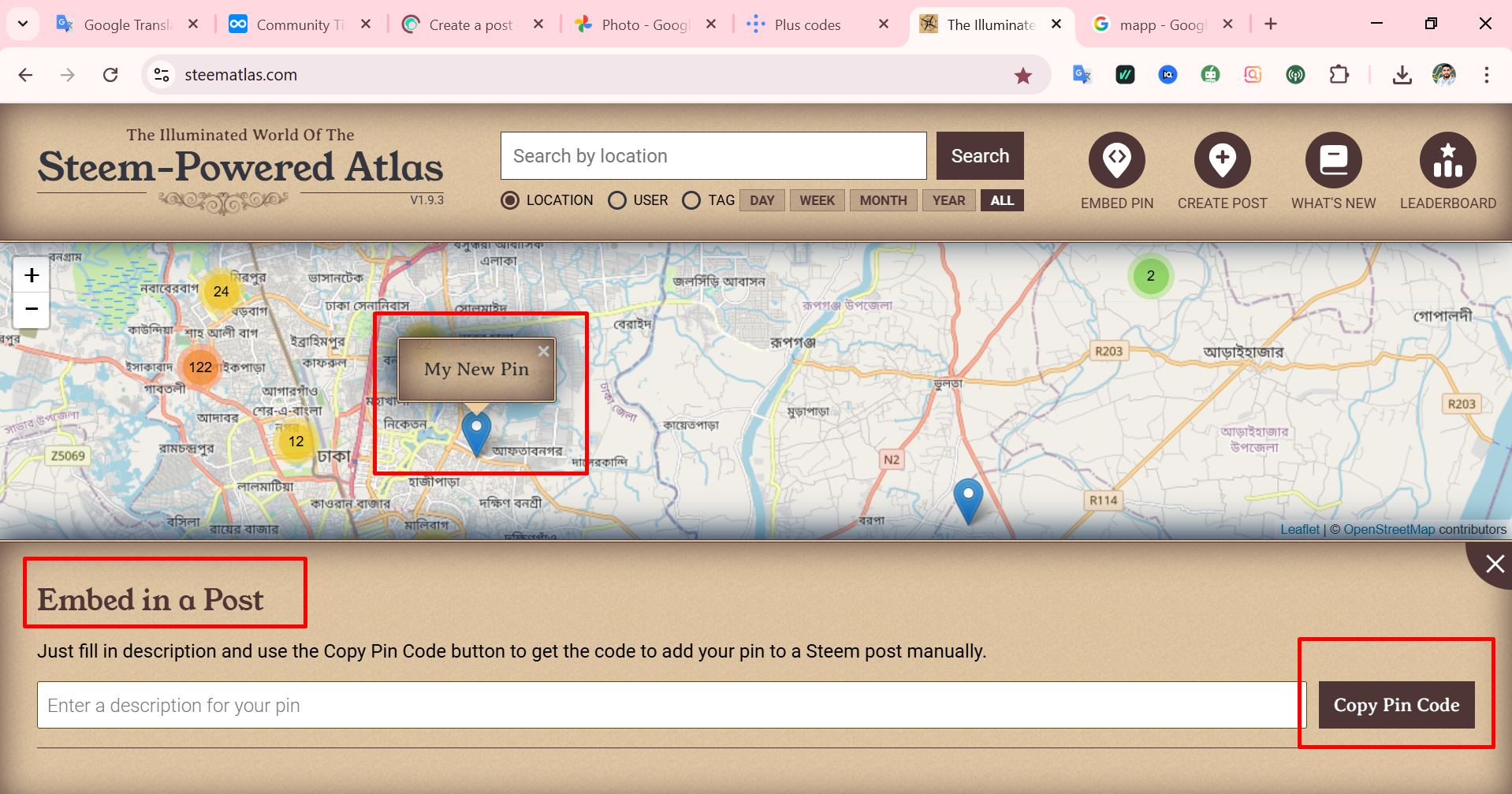This screenshot has height=794, width=1512.
Task: Click the blue pin under My New Pin
Action: coord(476,434)
